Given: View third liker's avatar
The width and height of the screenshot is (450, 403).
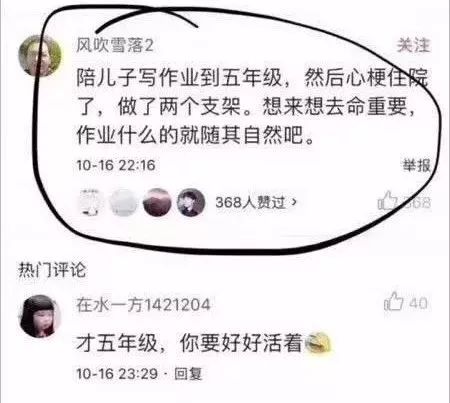Looking at the screenshot, I should click(x=157, y=202).
